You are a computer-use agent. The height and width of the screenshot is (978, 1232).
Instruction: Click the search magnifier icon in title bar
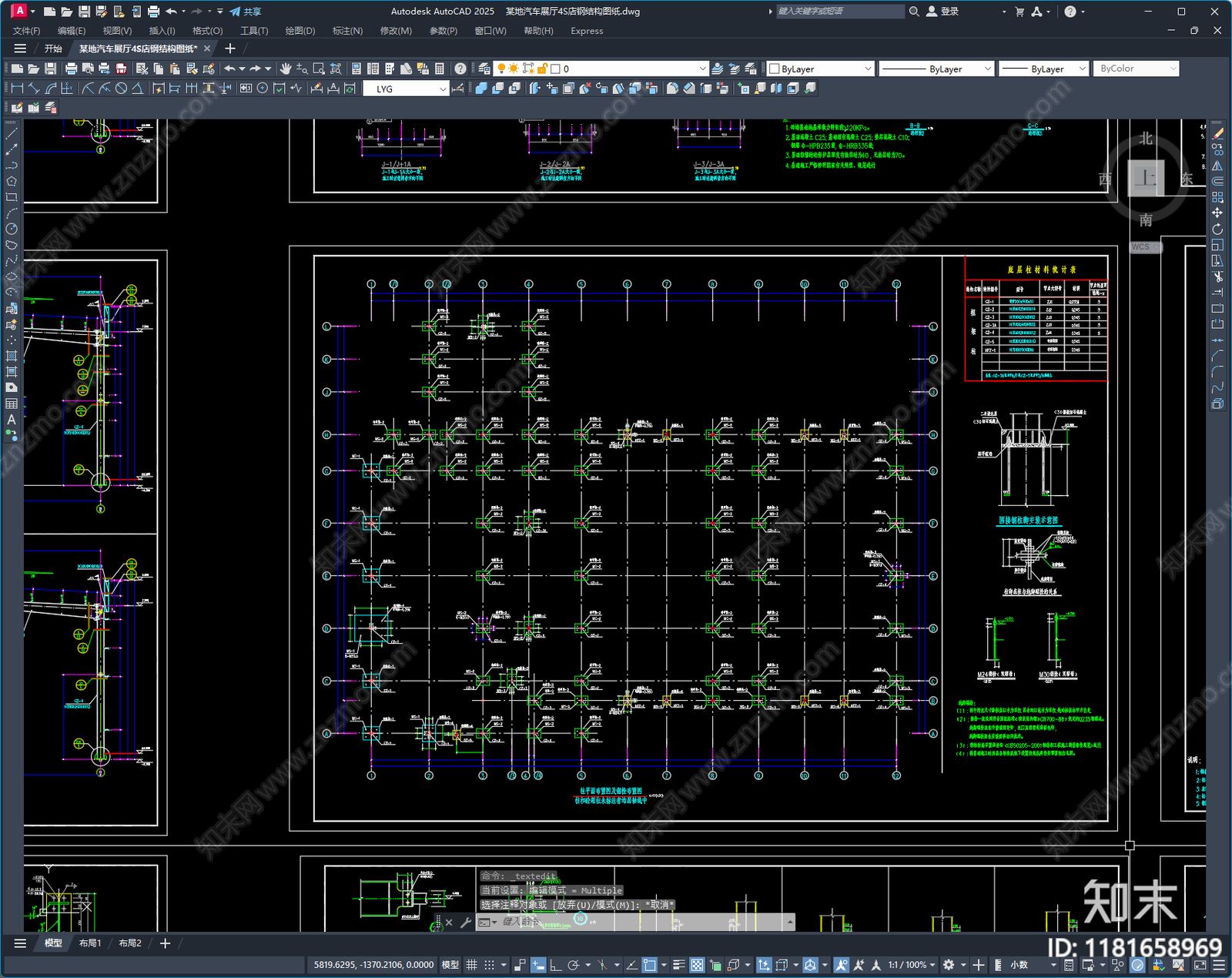[x=914, y=12]
